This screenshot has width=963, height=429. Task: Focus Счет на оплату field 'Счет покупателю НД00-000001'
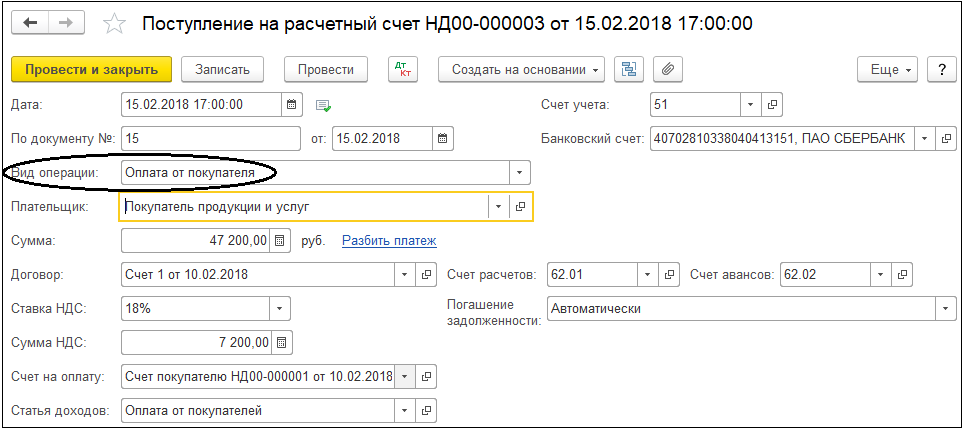point(258,376)
